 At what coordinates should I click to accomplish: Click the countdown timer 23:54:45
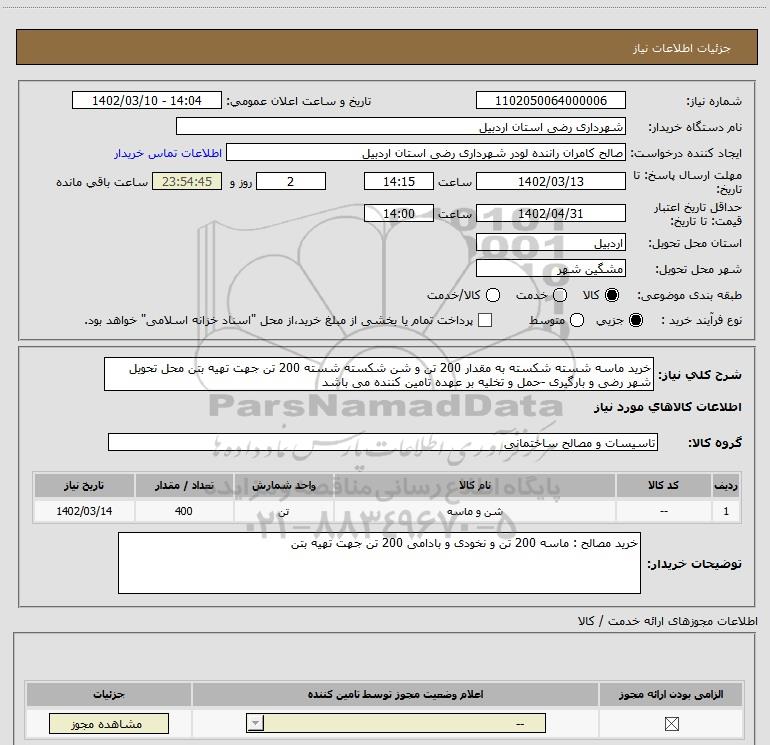187,181
